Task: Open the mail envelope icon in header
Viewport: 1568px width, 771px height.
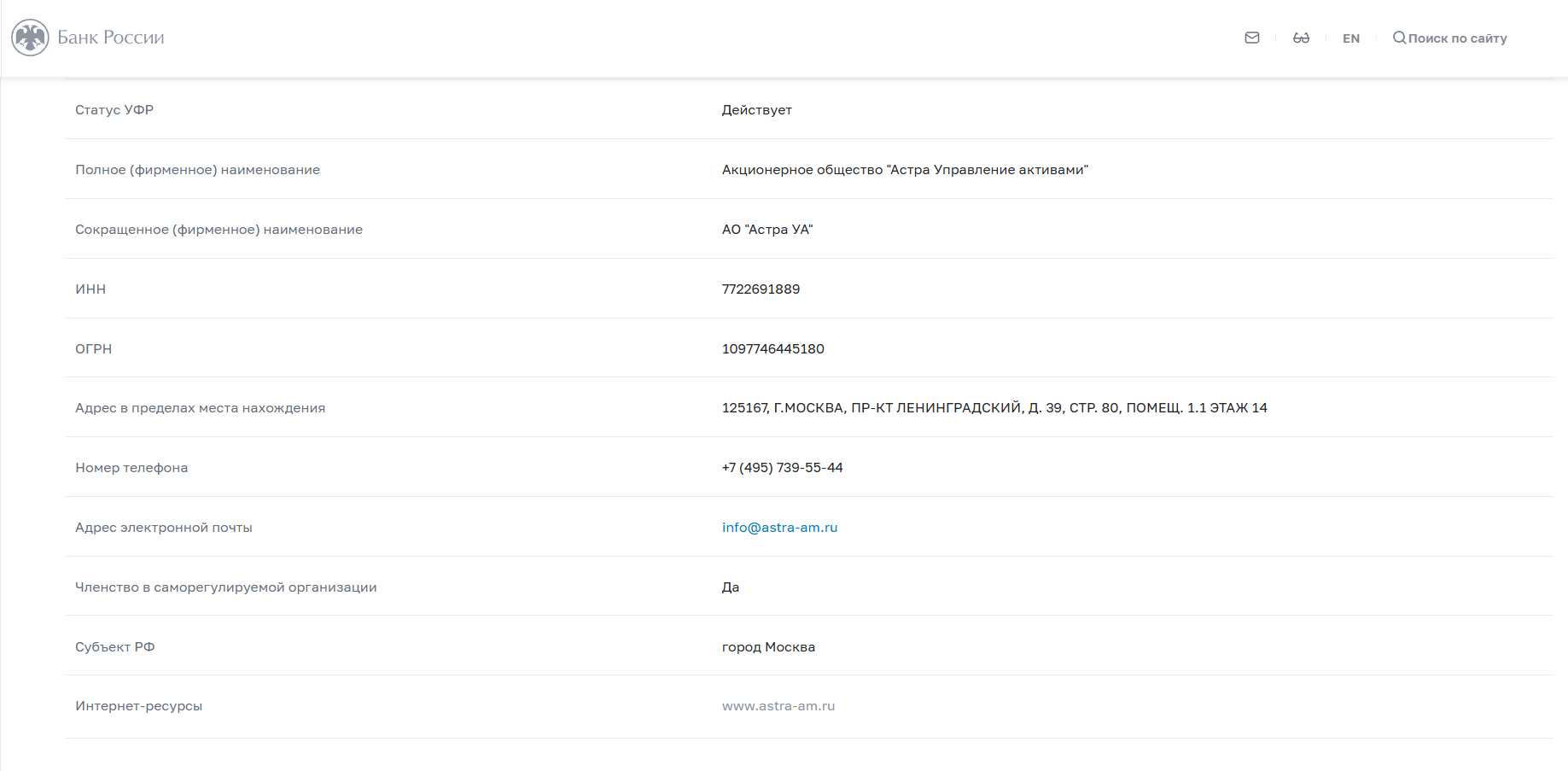Action: [x=1252, y=38]
